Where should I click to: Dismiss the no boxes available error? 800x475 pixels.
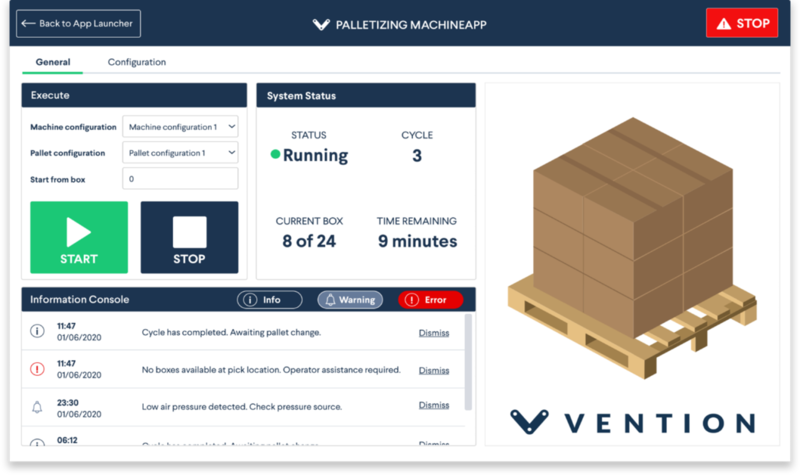pos(434,370)
